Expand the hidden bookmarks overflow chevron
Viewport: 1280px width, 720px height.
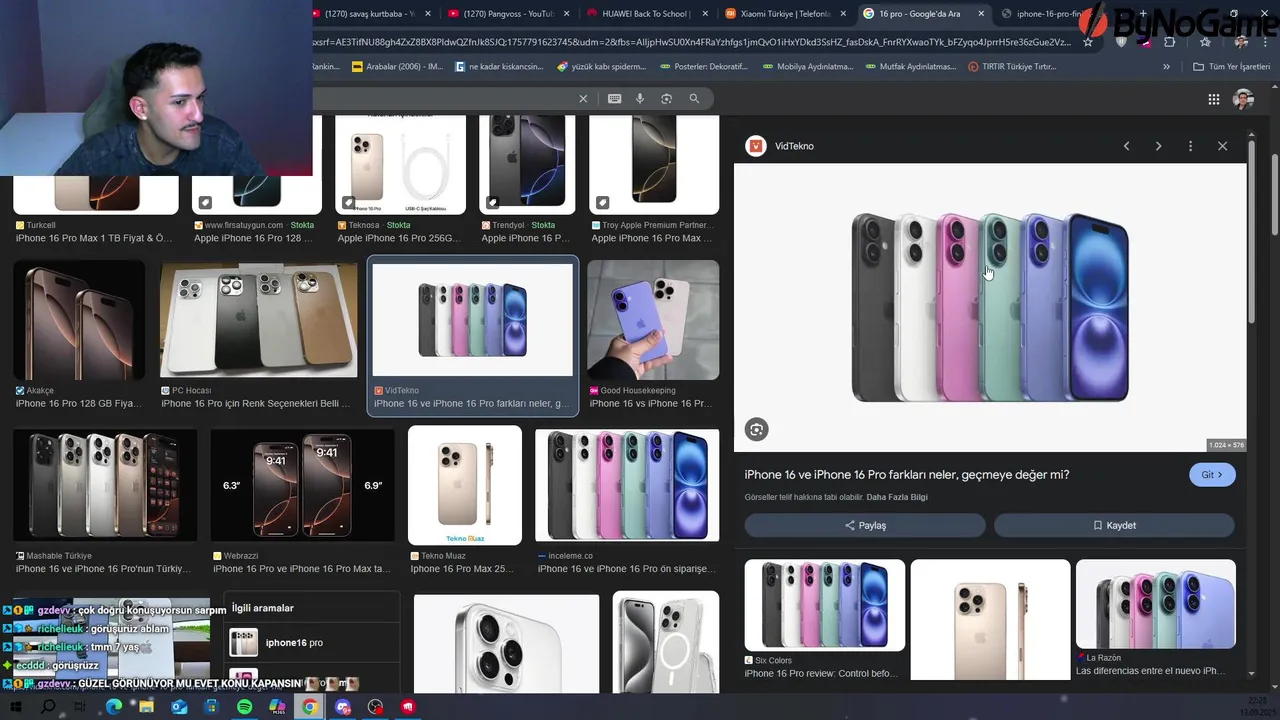[1166, 67]
